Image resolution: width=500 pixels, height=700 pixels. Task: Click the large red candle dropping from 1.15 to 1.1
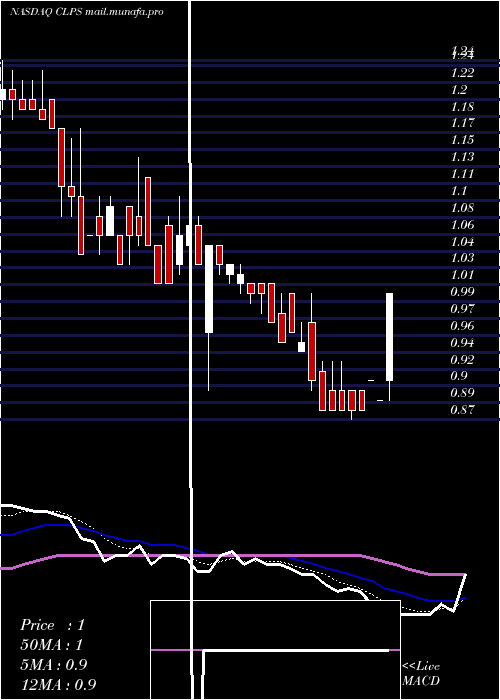pyautogui.click(x=61, y=158)
